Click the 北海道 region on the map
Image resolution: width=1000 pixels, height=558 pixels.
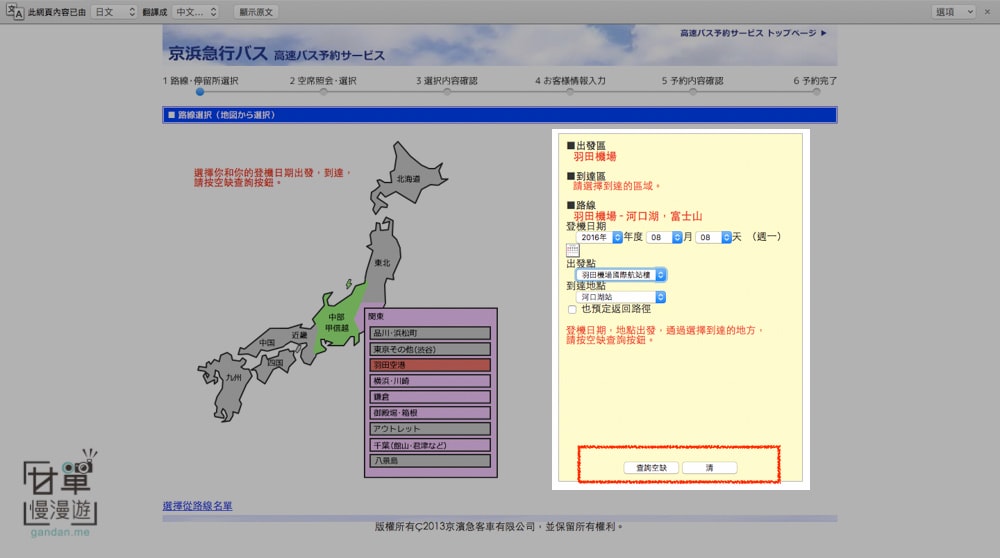point(408,179)
